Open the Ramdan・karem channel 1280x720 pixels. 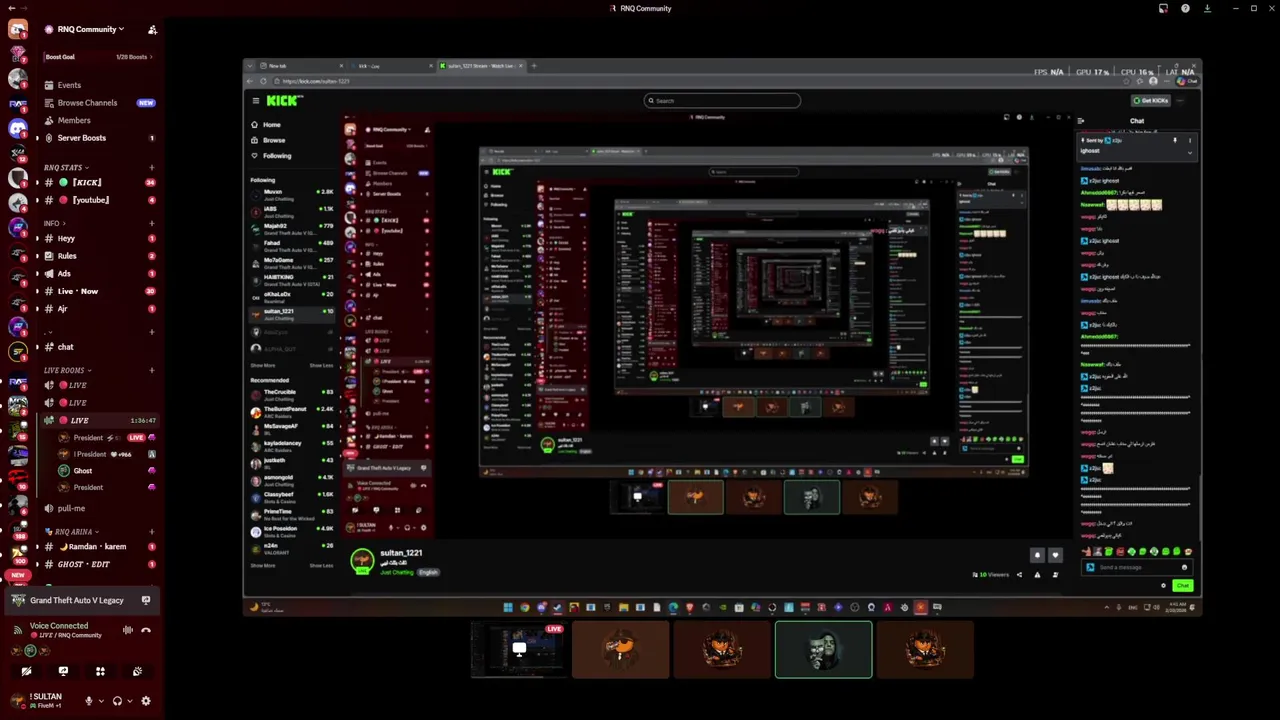(98, 547)
